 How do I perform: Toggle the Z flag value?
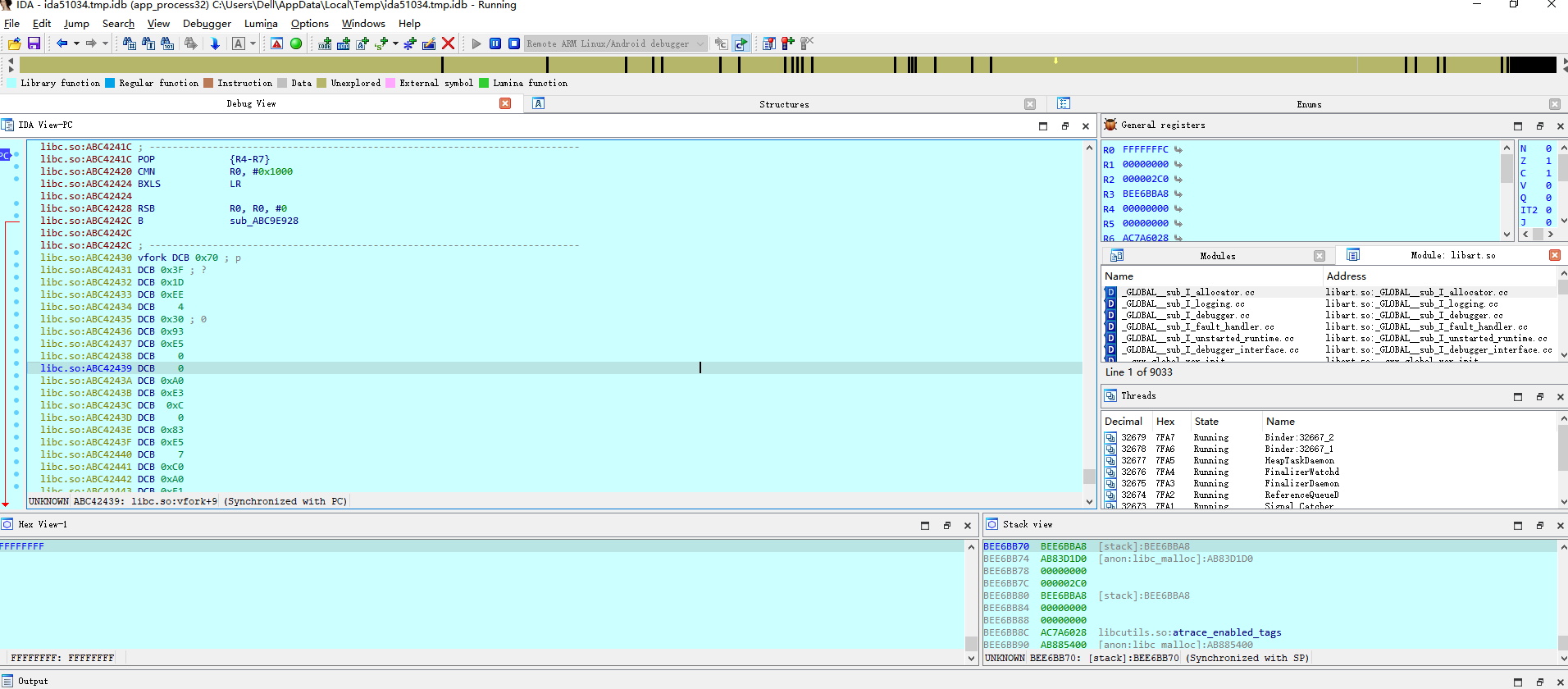click(x=1548, y=161)
